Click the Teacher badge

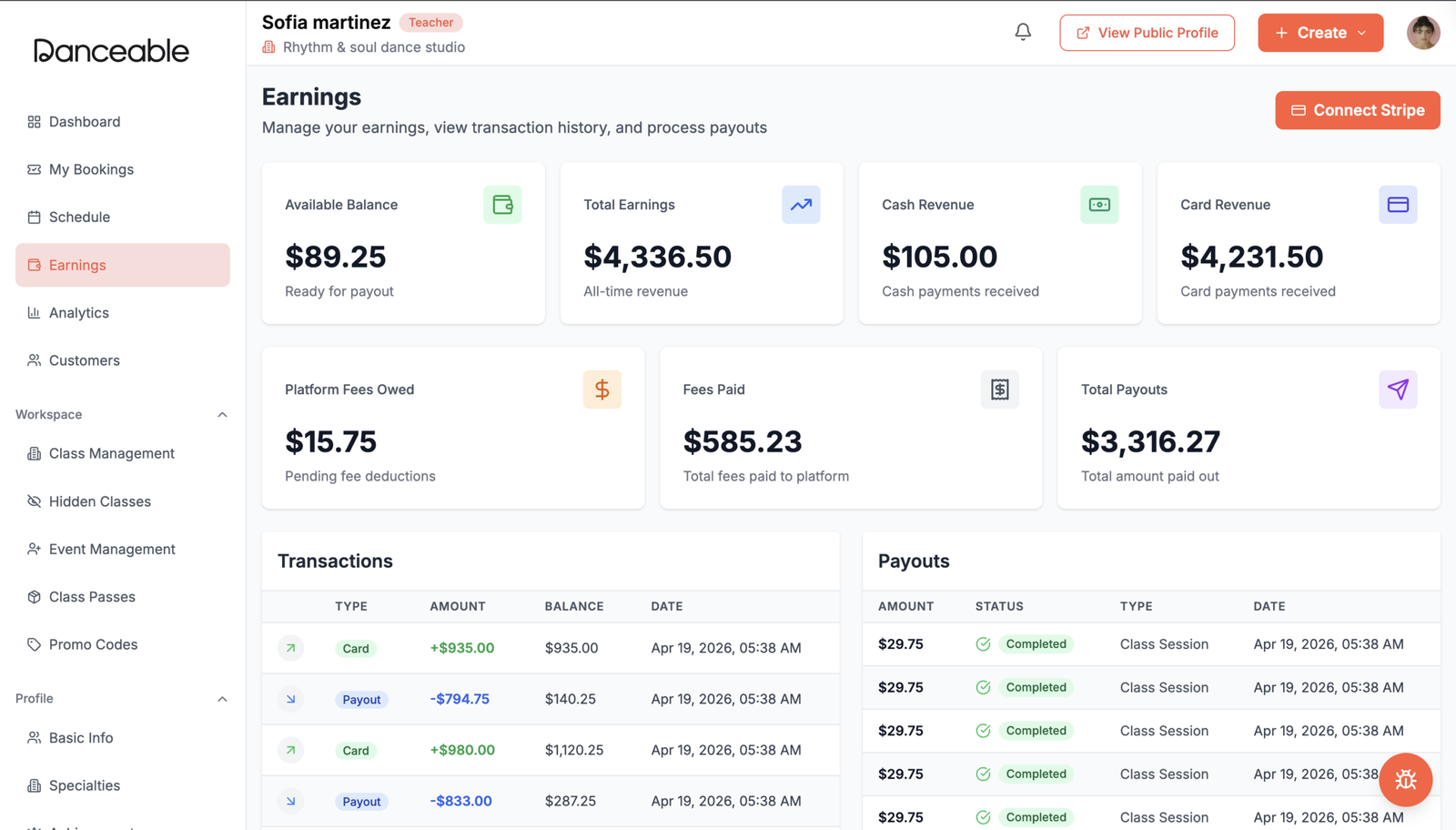tap(431, 23)
